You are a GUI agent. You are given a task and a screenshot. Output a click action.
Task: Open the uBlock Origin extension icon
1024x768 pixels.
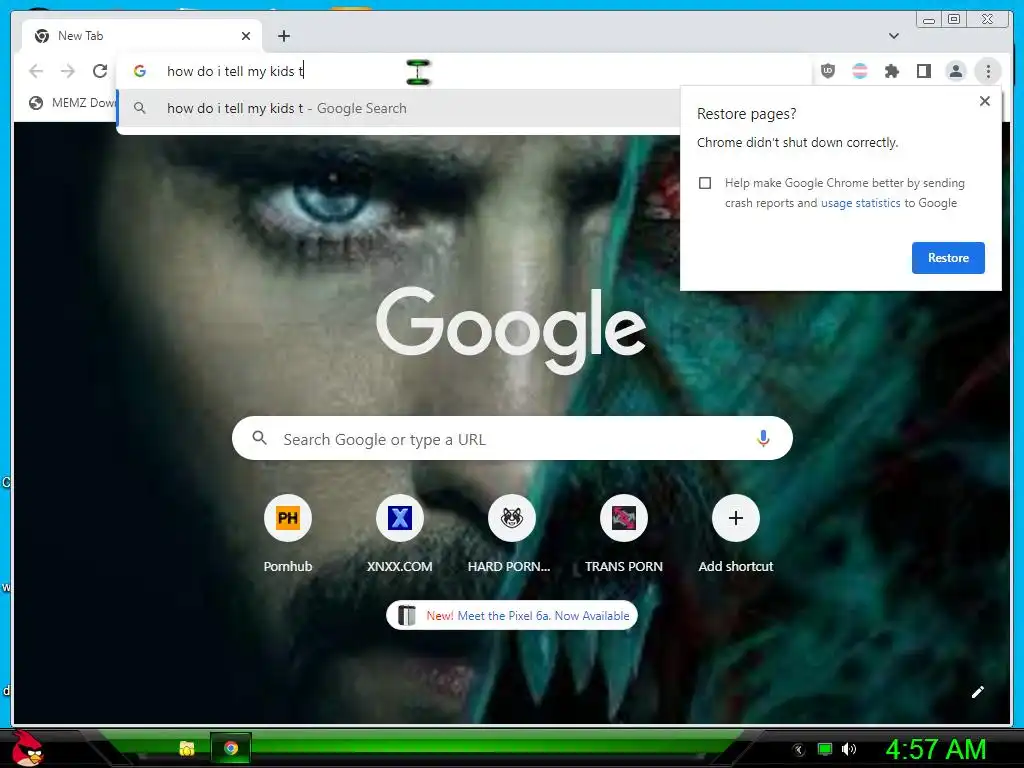(828, 71)
